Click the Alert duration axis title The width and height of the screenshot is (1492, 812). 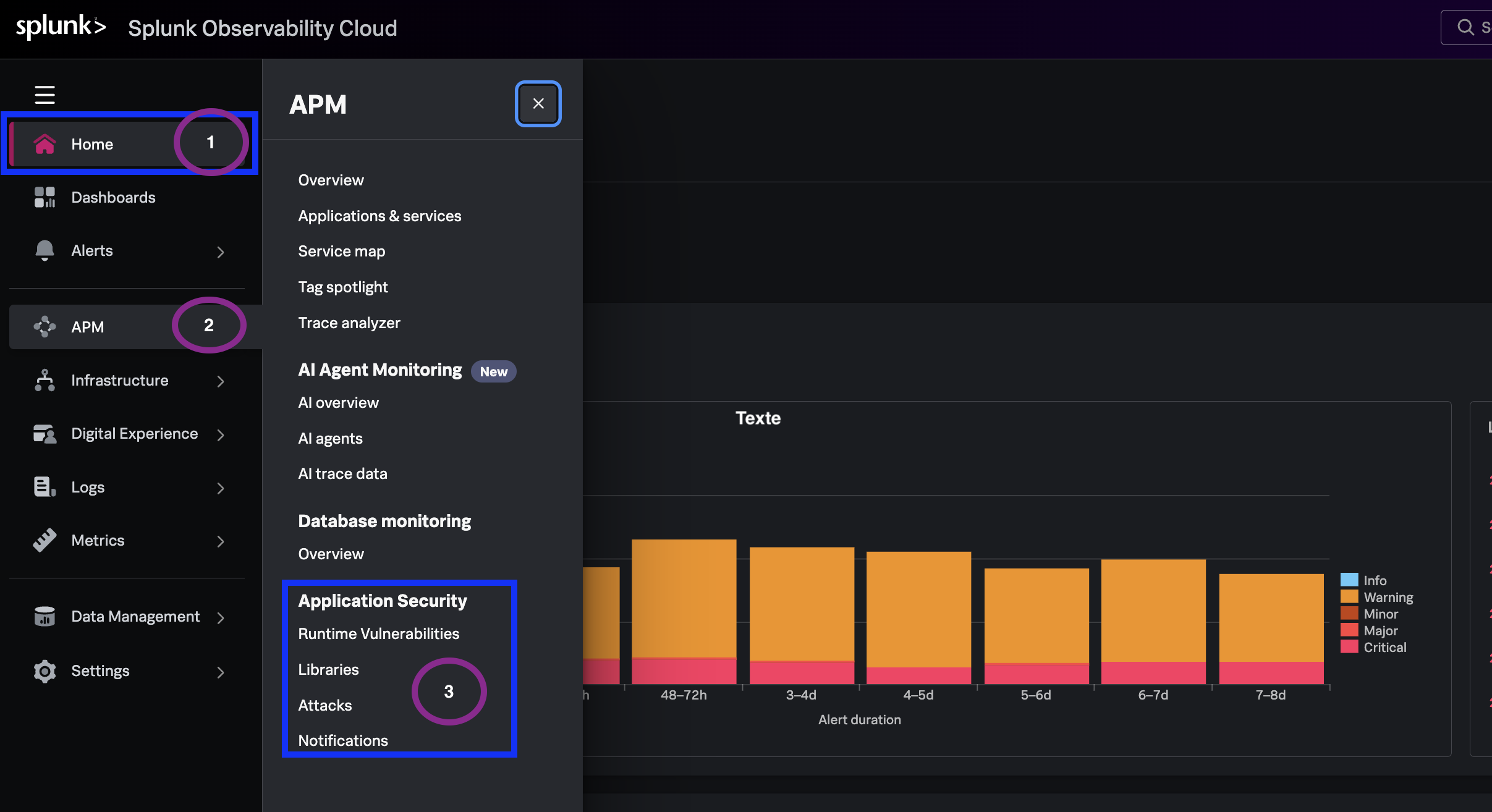(x=859, y=719)
